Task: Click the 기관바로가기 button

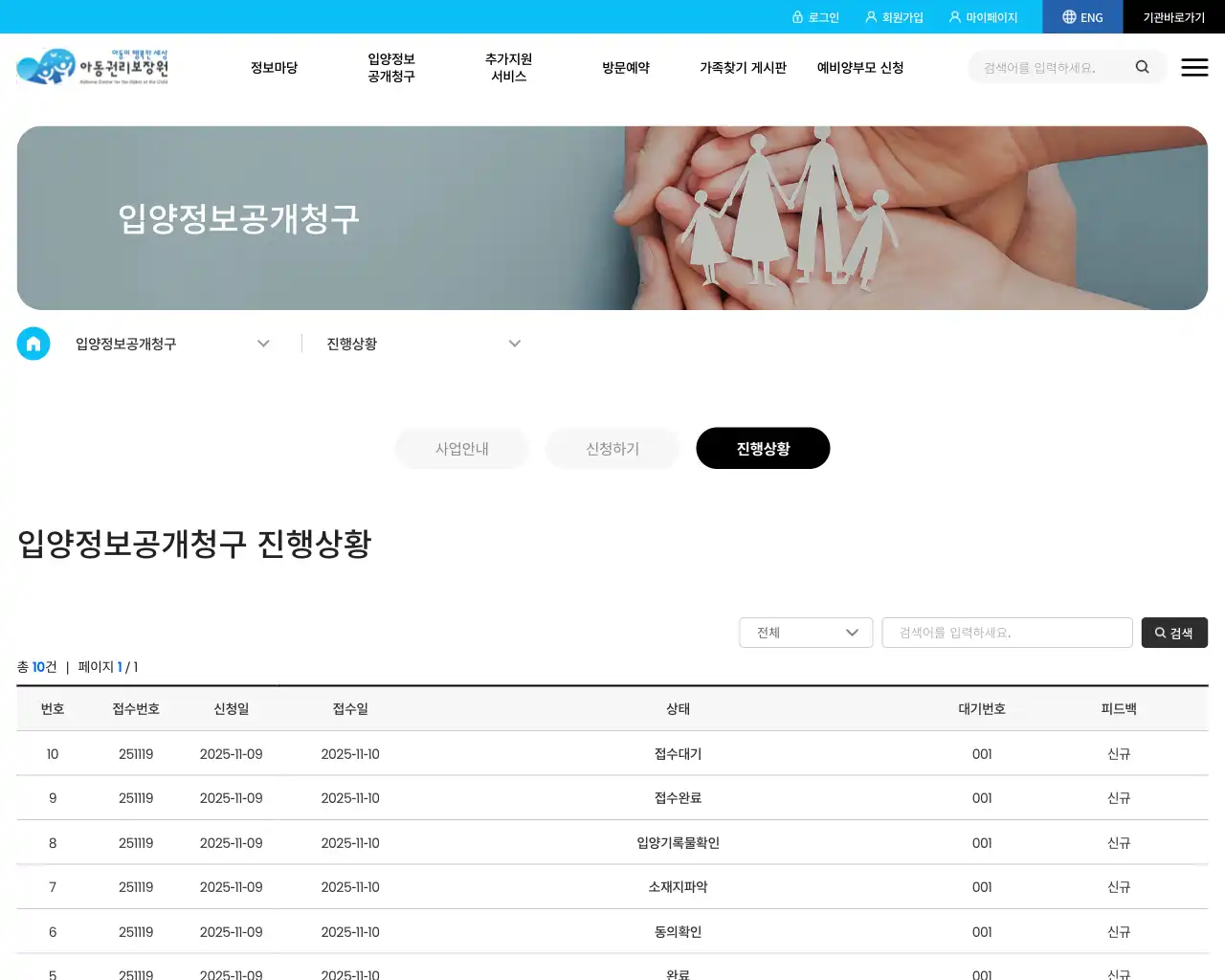Action: (1174, 16)
